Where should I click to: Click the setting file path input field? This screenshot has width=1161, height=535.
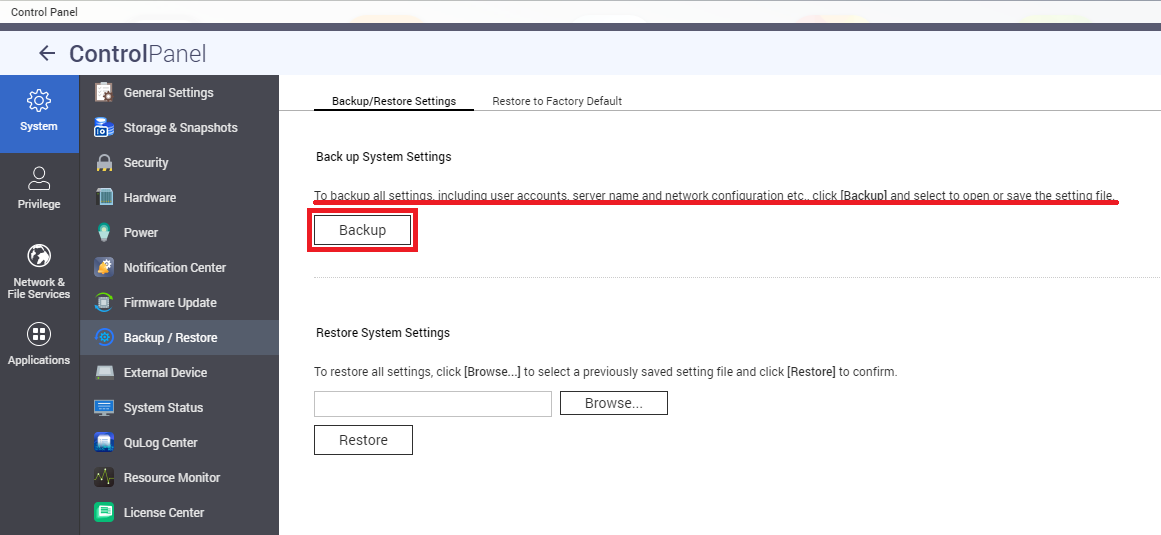click(x=432, y=404)
